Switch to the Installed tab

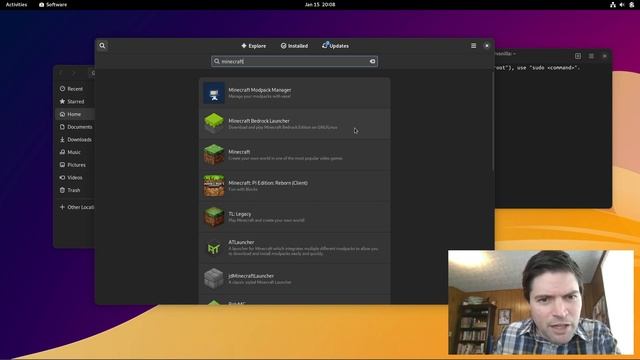tap(294, 46)
